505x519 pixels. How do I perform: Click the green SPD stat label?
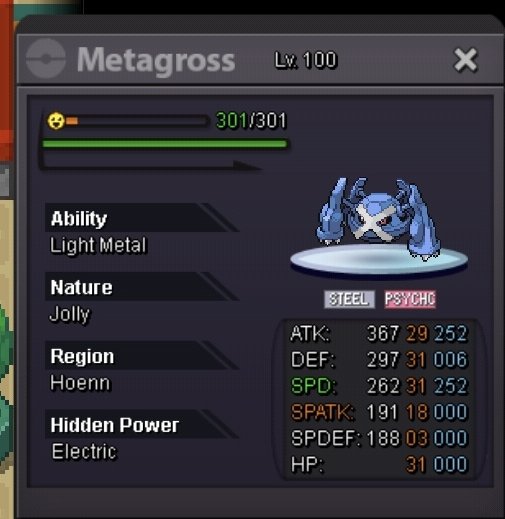click(x=313, y=386)
